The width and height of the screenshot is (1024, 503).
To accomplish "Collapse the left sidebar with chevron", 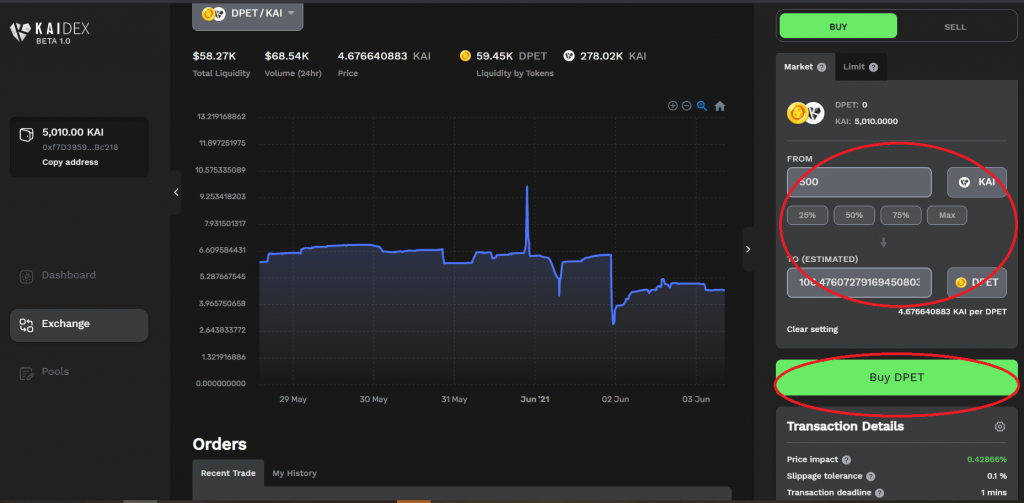I will [176, 192].
